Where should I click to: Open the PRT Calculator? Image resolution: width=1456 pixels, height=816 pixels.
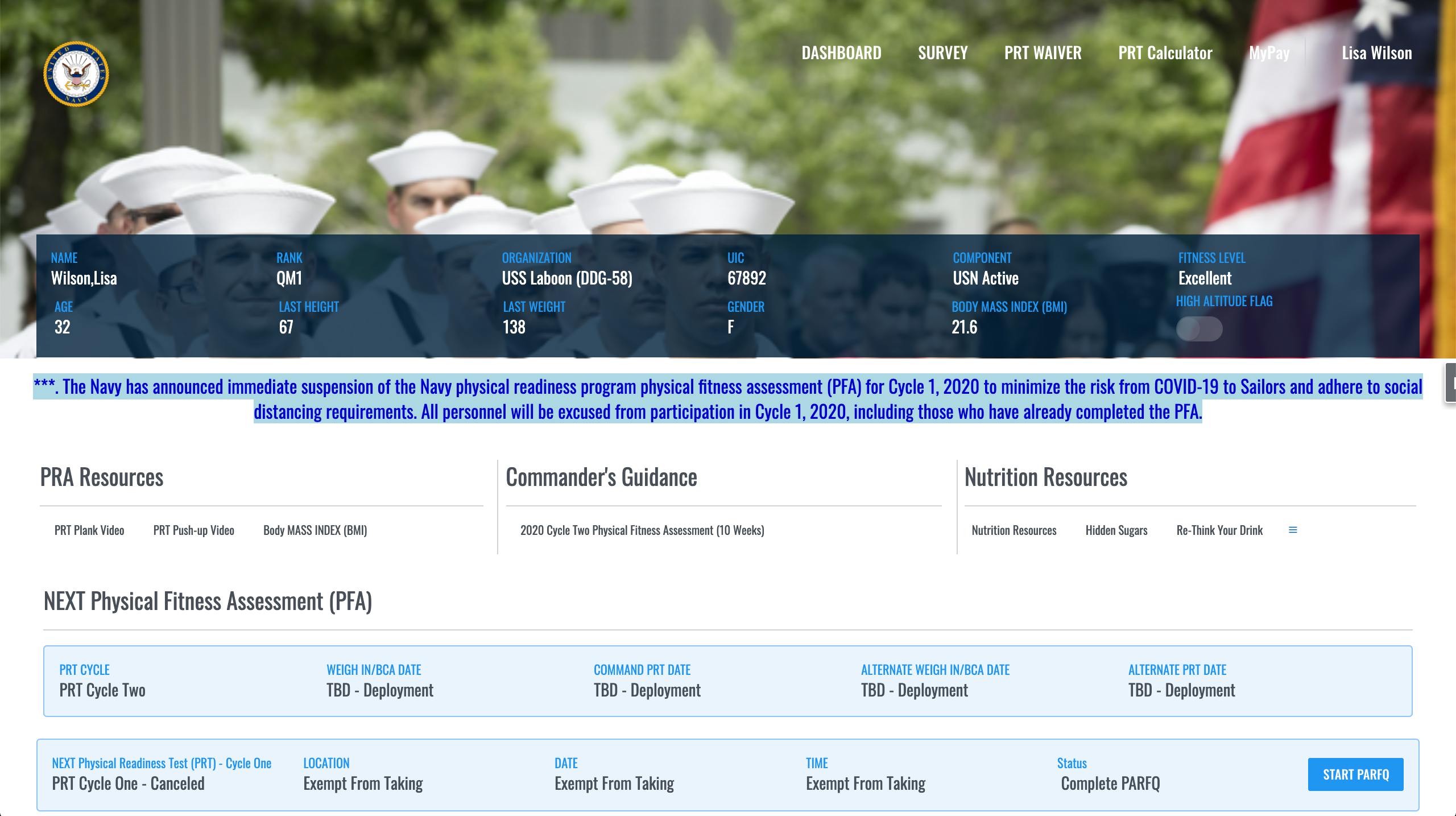coord(1165,53)
